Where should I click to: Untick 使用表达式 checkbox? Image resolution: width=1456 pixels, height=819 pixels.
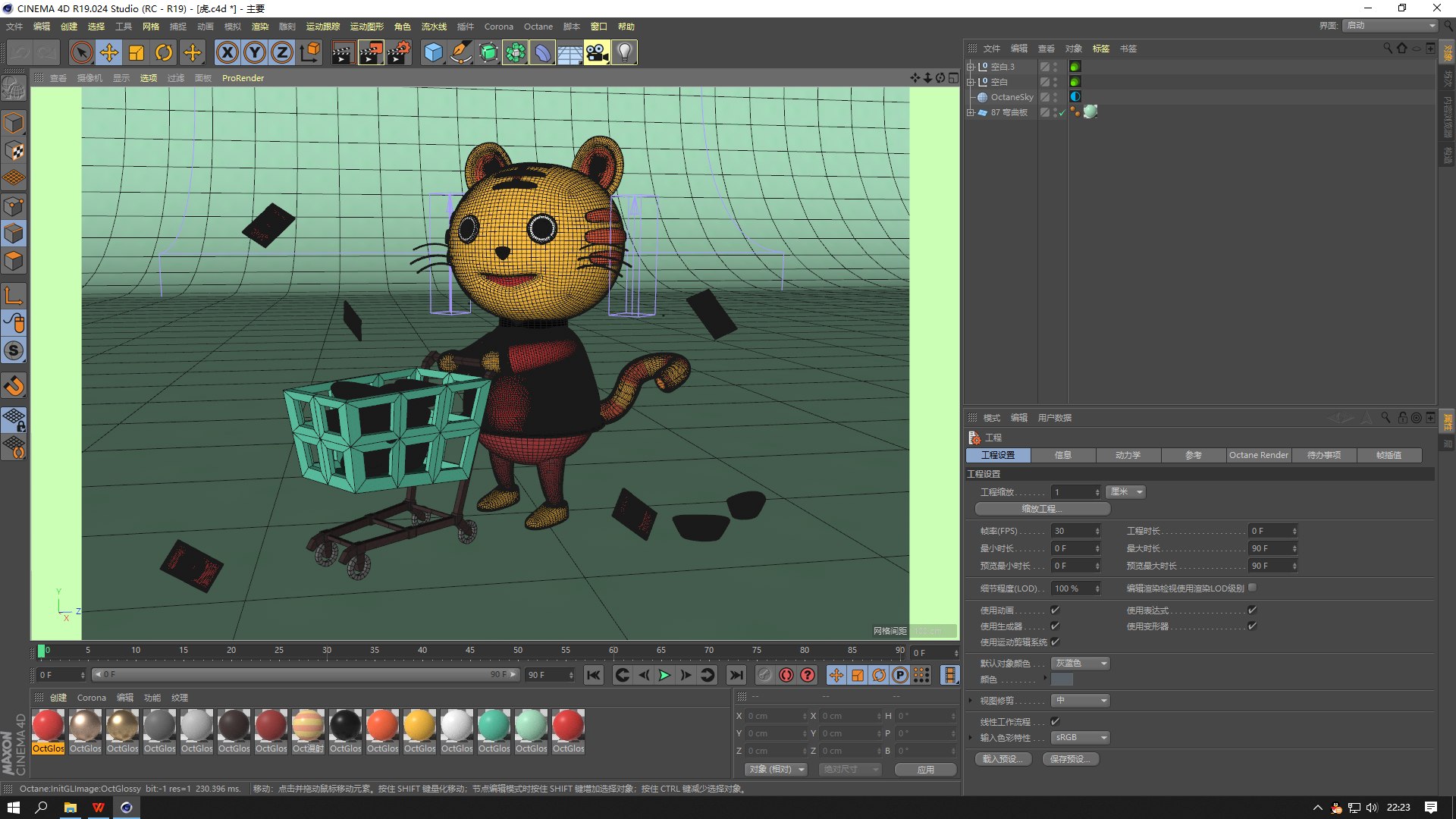pyautogui.click(x=1252, y=610)
